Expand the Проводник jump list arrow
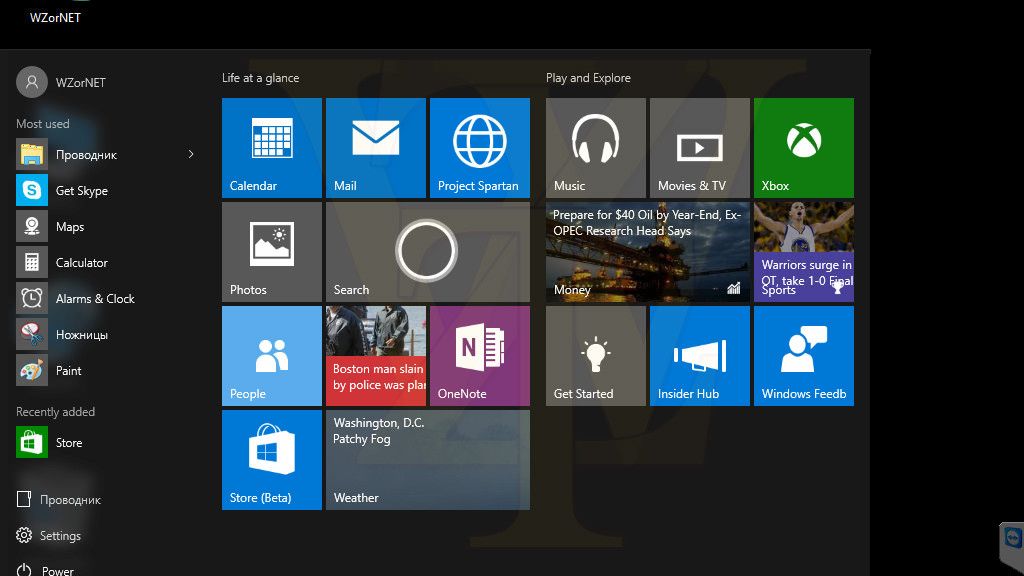 [191, 154]
